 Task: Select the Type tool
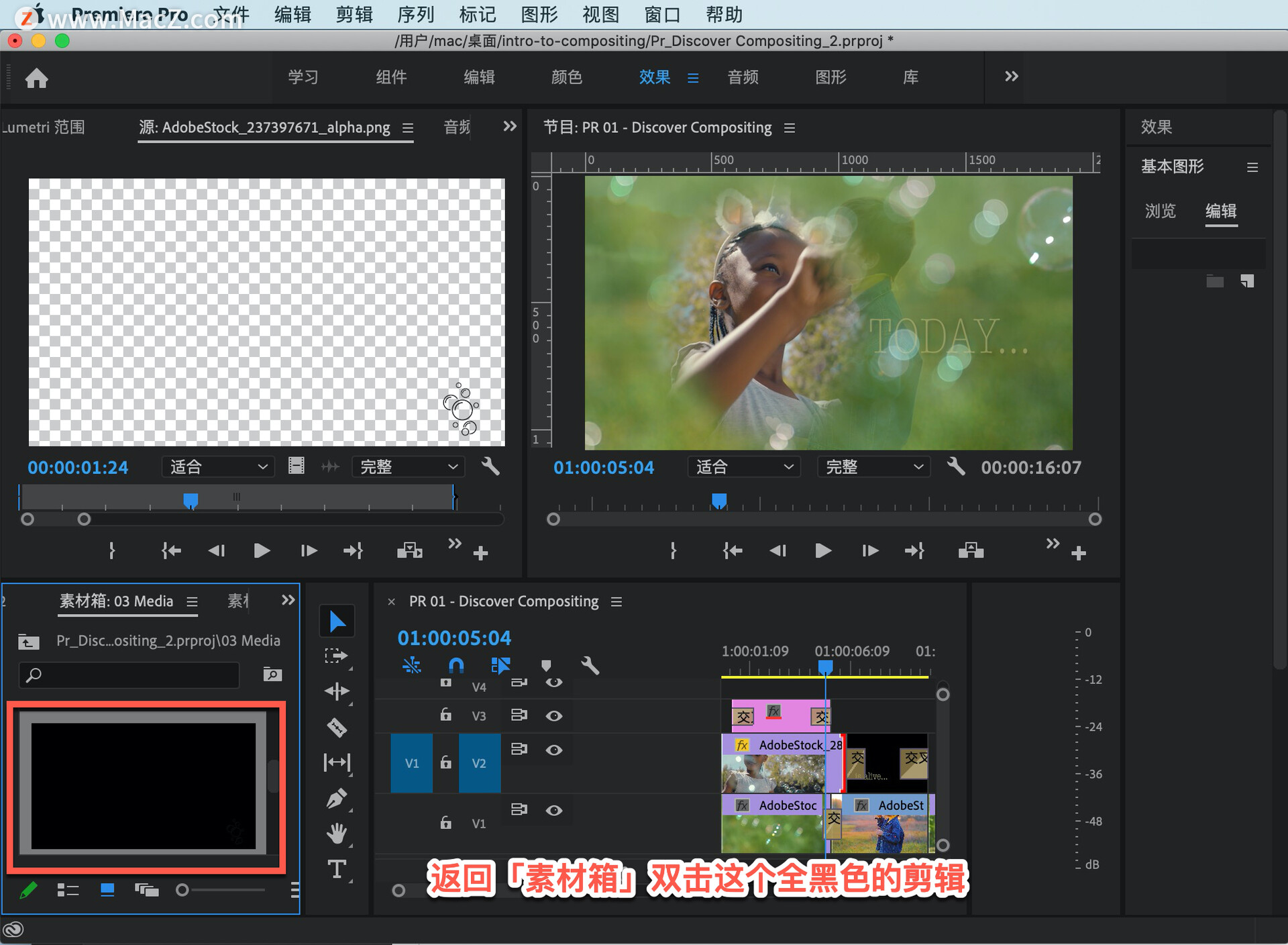[337, 869]
